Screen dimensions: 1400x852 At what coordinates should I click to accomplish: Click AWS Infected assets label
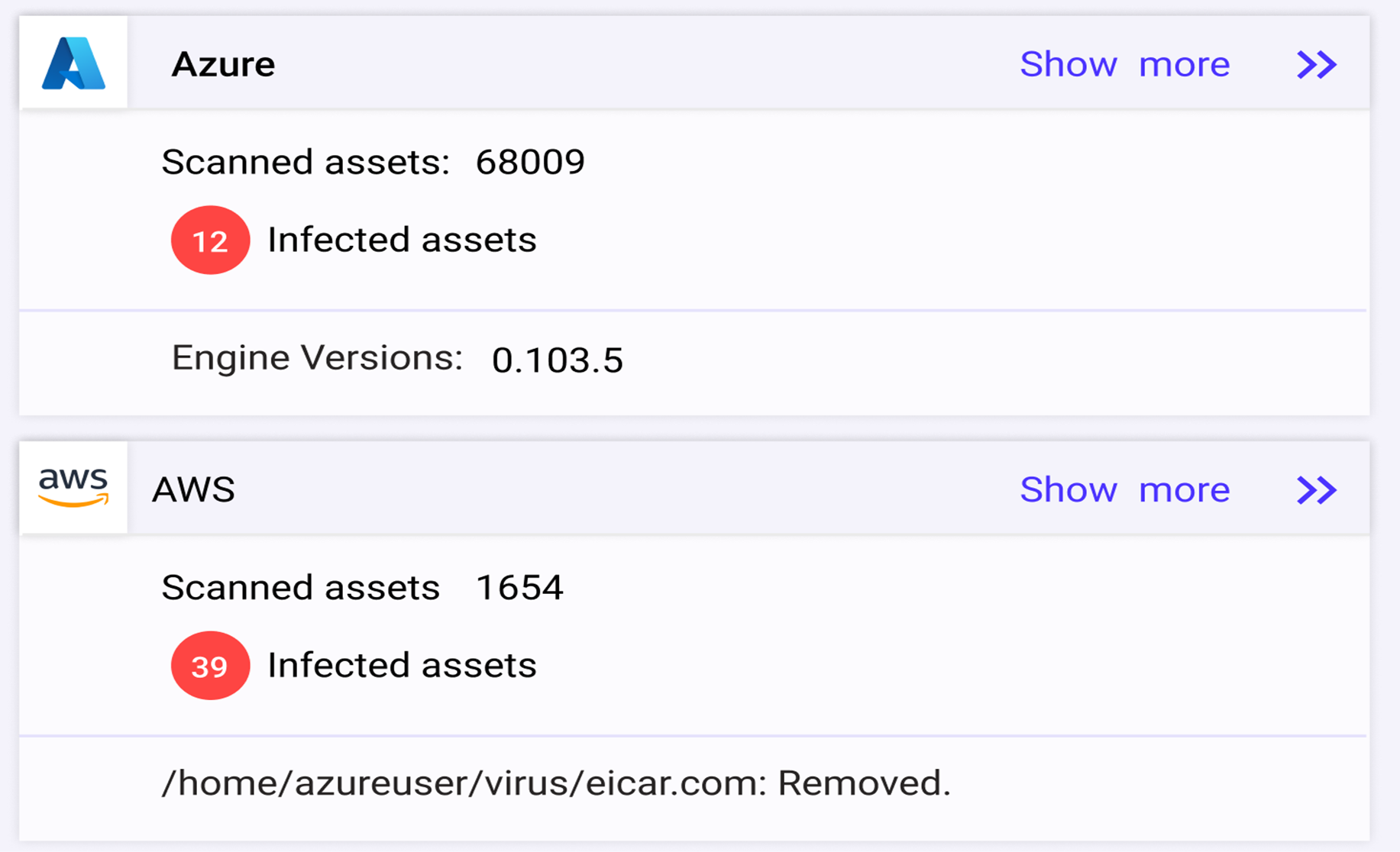(402, 665)
